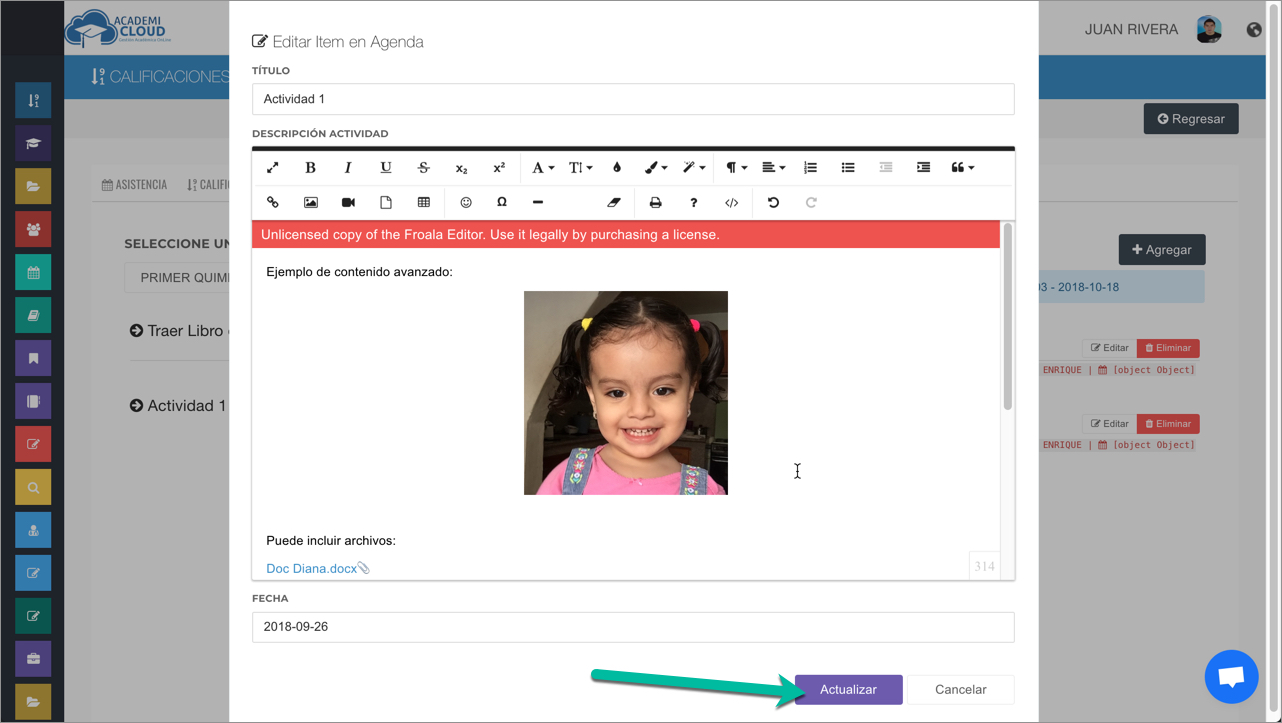This screenshot has height=723, width=1282.
Task: Click the Regresar button
Action: [1191, 119]
